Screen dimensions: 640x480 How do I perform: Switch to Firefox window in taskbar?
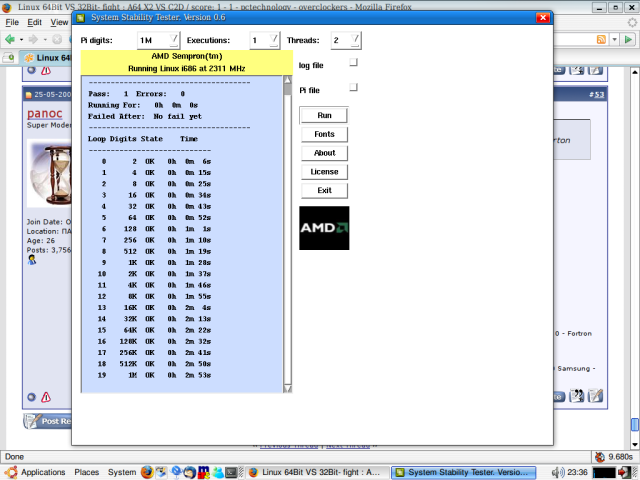pyautogui.click(x=316, y=472)
